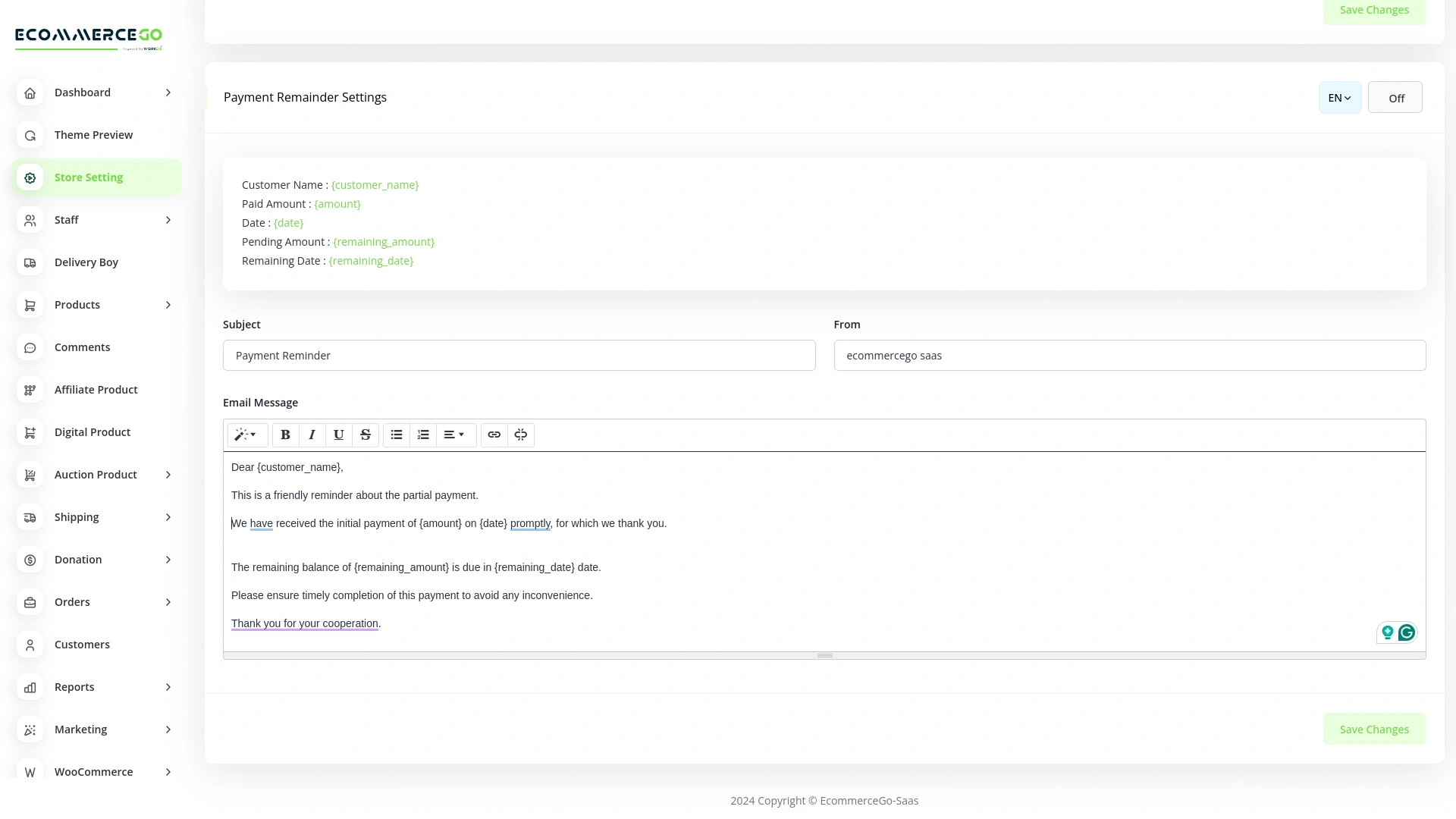Click the Subject input field
The image size is (1456, 819).
519,356
